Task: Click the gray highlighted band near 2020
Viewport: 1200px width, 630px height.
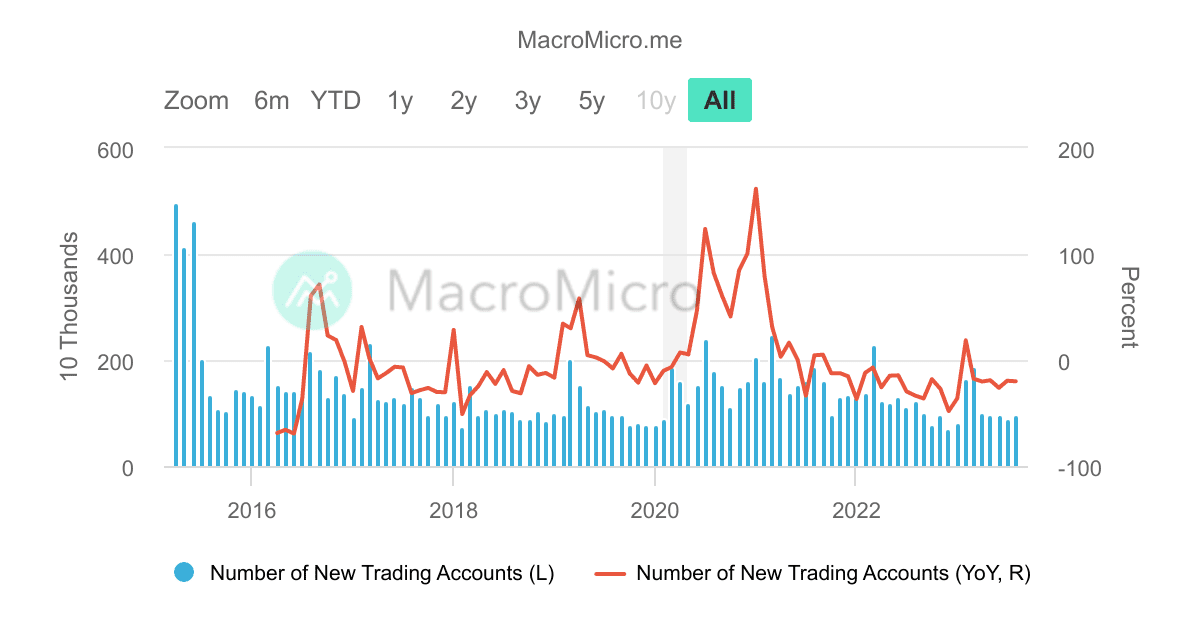Action: (x=673, y=300)
